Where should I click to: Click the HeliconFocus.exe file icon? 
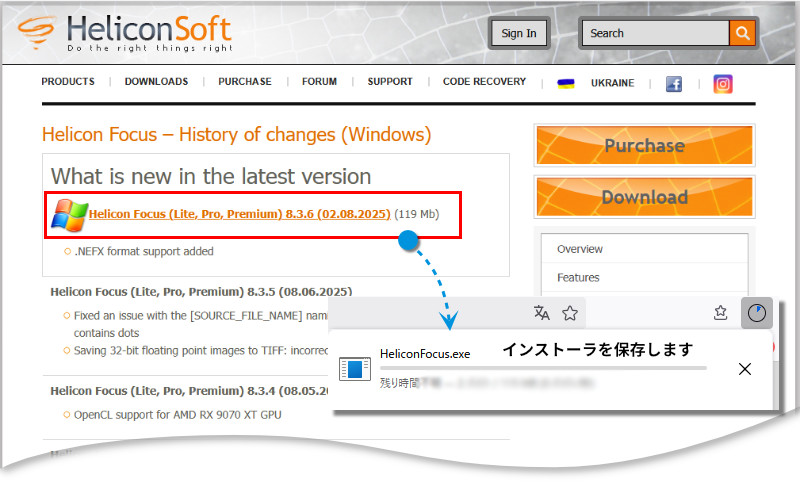pos(355,369)
